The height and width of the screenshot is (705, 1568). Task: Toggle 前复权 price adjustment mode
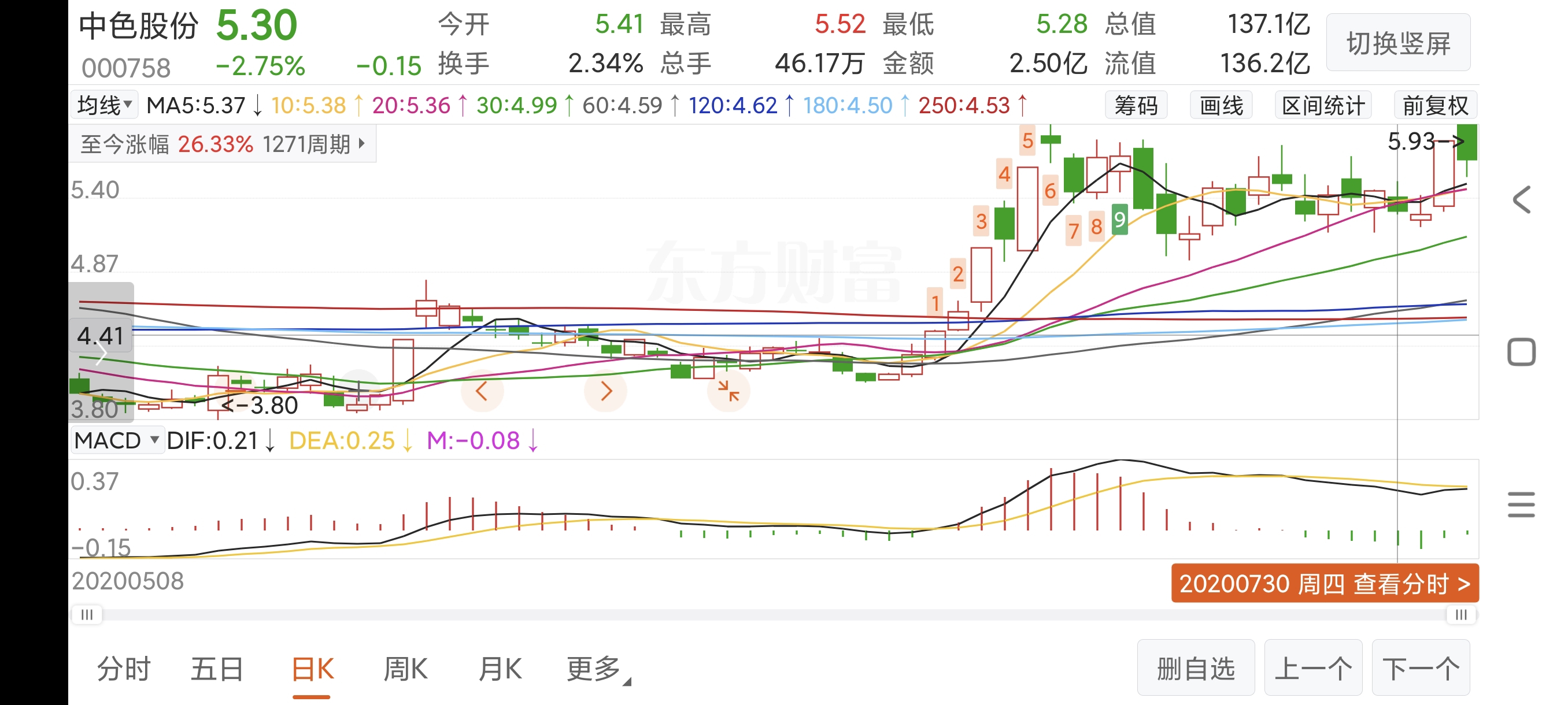[1435, 106]
